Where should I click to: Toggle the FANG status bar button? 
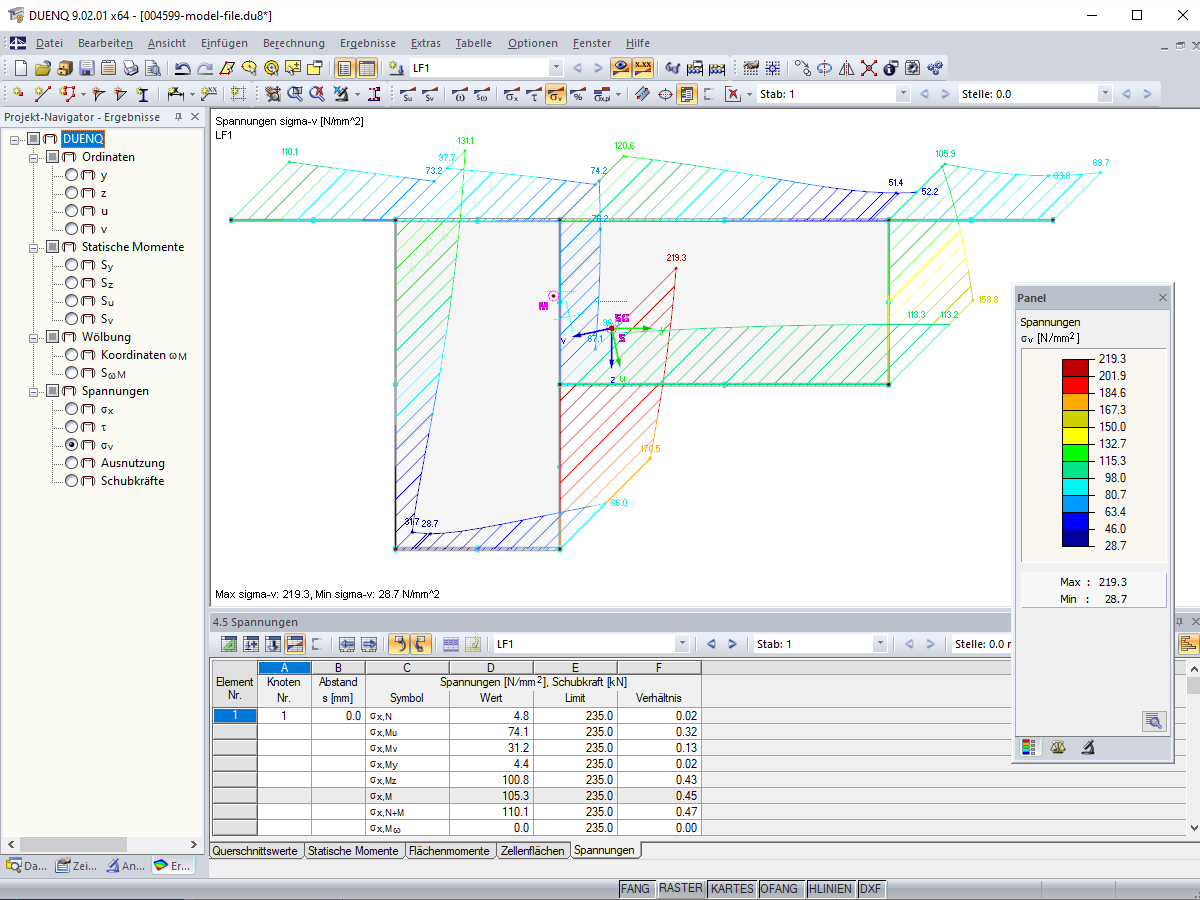pos(636,888)
